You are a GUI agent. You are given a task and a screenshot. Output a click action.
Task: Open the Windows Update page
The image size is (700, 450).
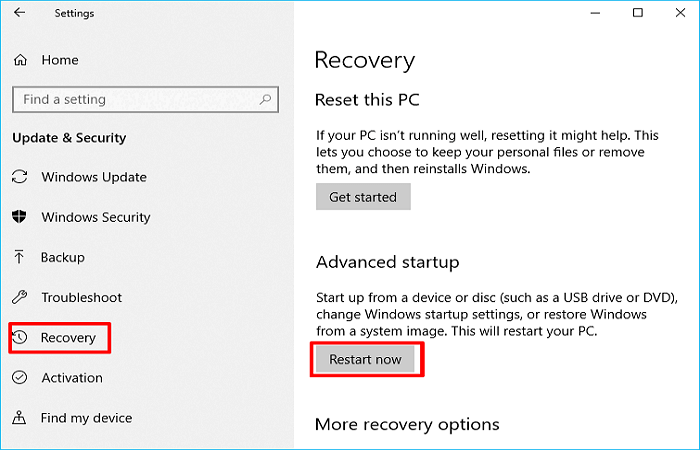point(93,177)
